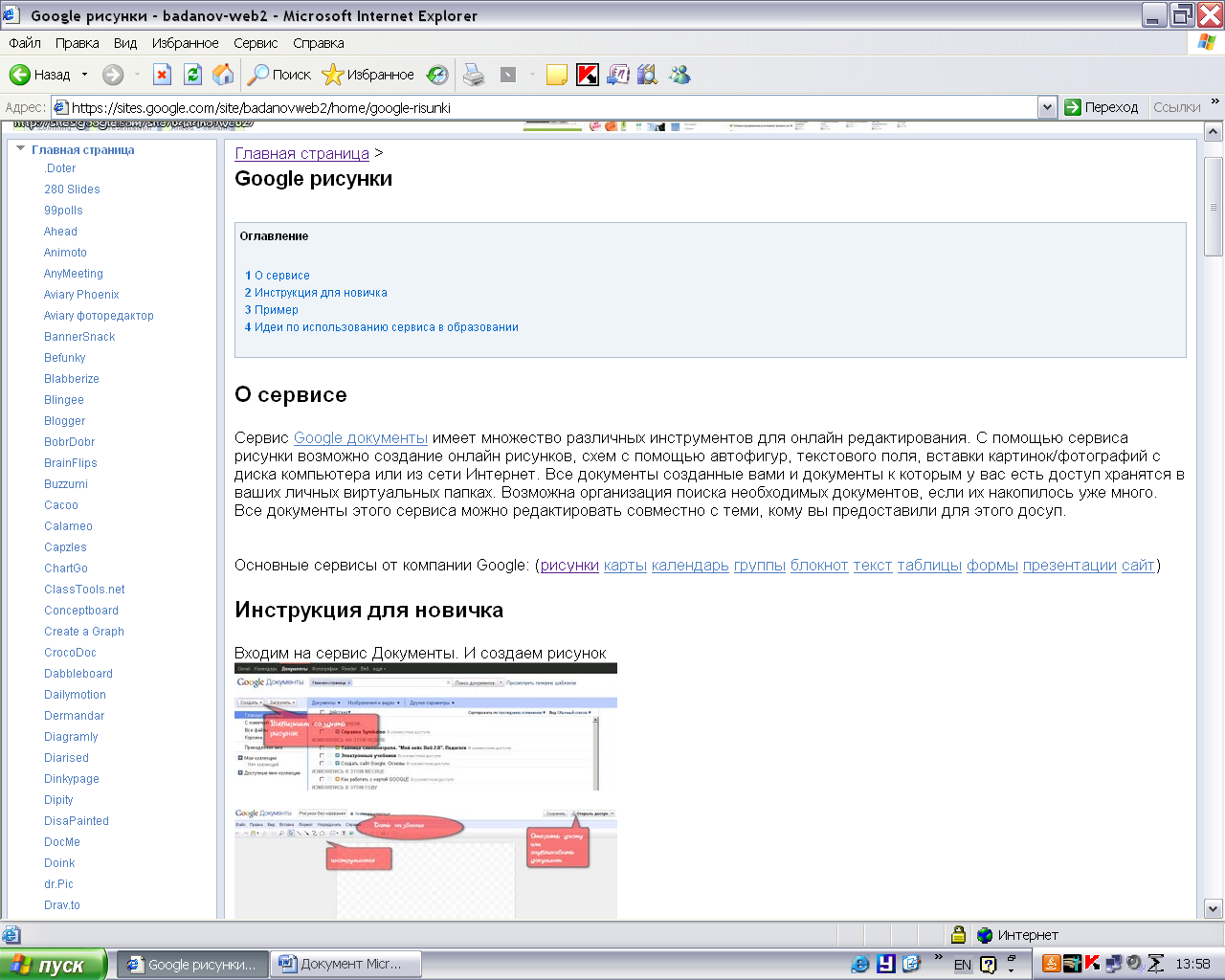This screenshot has width=1225, height=980.
Task: Click the Интернет zone globe in status bar
Action: (985, 935)
